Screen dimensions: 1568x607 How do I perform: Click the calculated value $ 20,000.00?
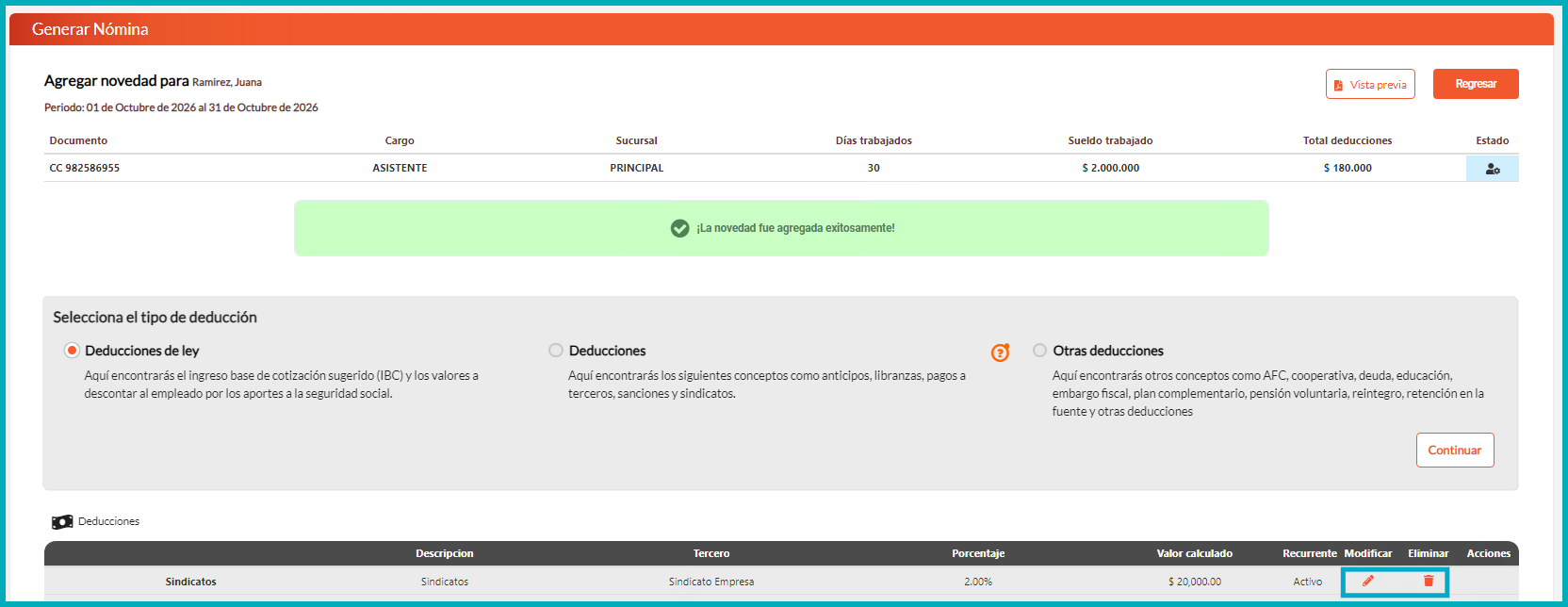click(x=1195, y=582)
